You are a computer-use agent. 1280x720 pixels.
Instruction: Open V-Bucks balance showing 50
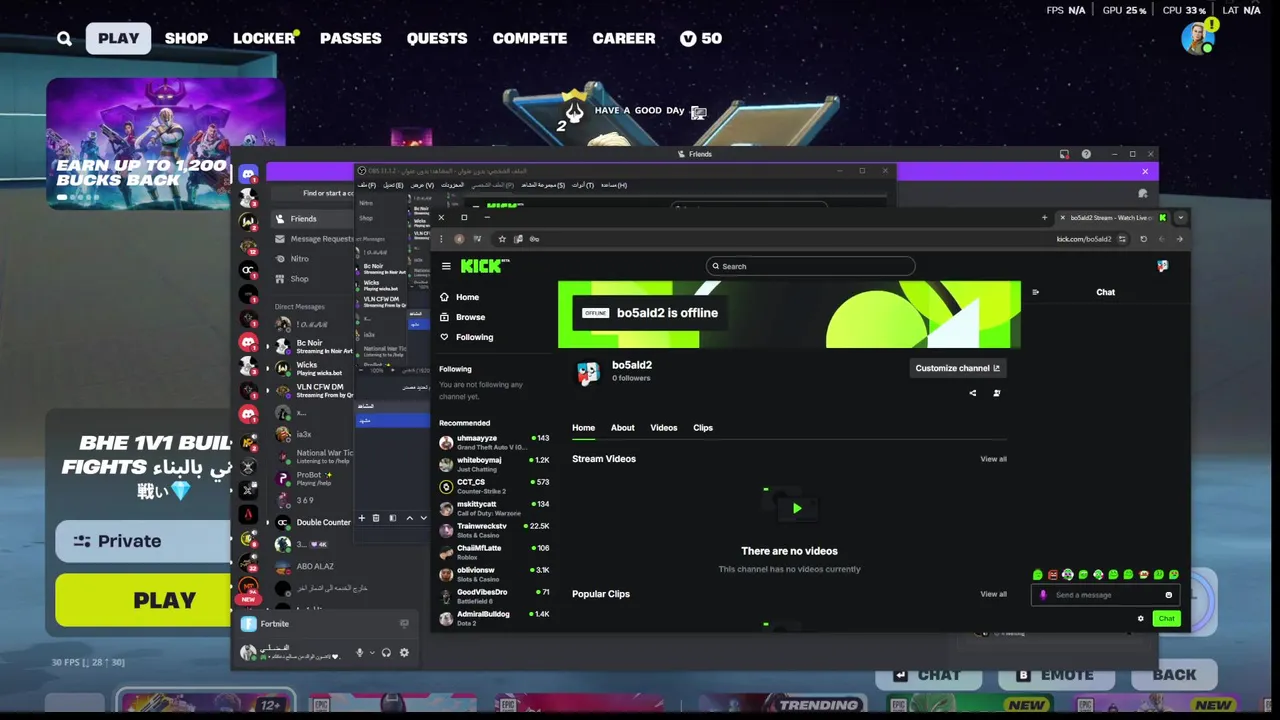coord(700,38)
